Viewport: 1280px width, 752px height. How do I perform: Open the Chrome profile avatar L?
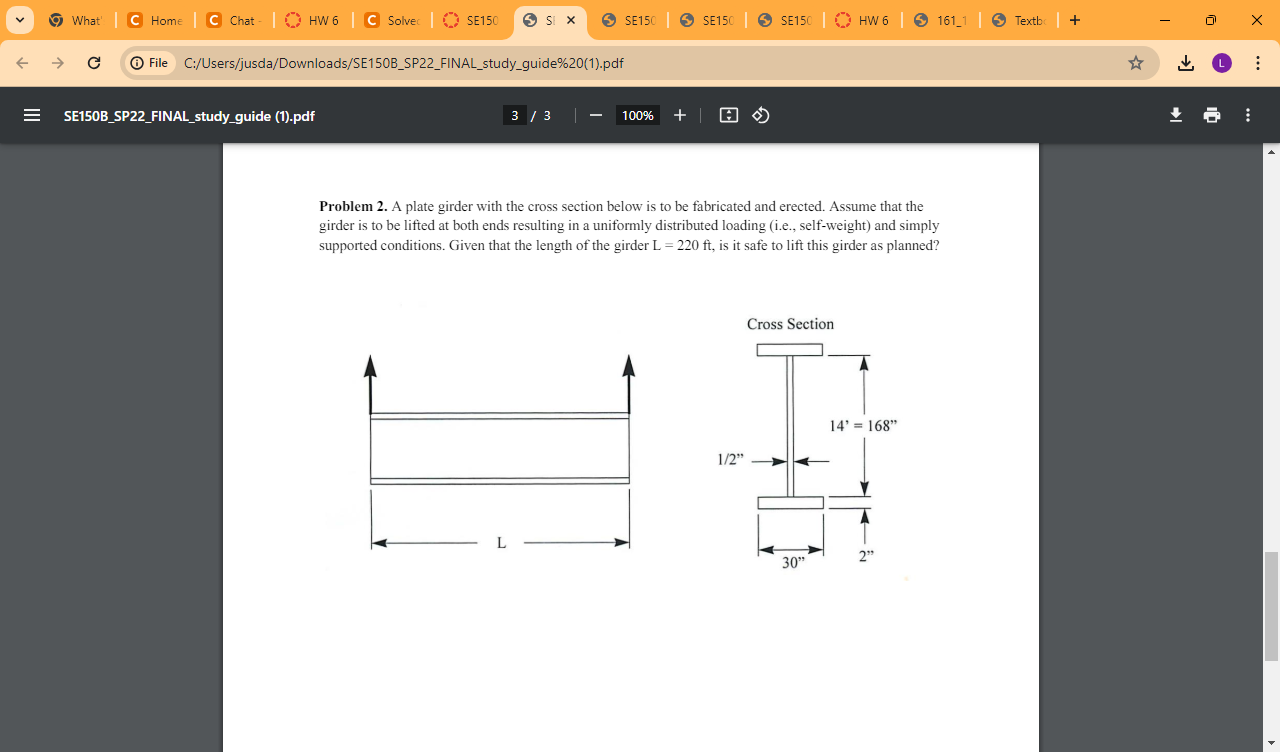[1221, 63]
